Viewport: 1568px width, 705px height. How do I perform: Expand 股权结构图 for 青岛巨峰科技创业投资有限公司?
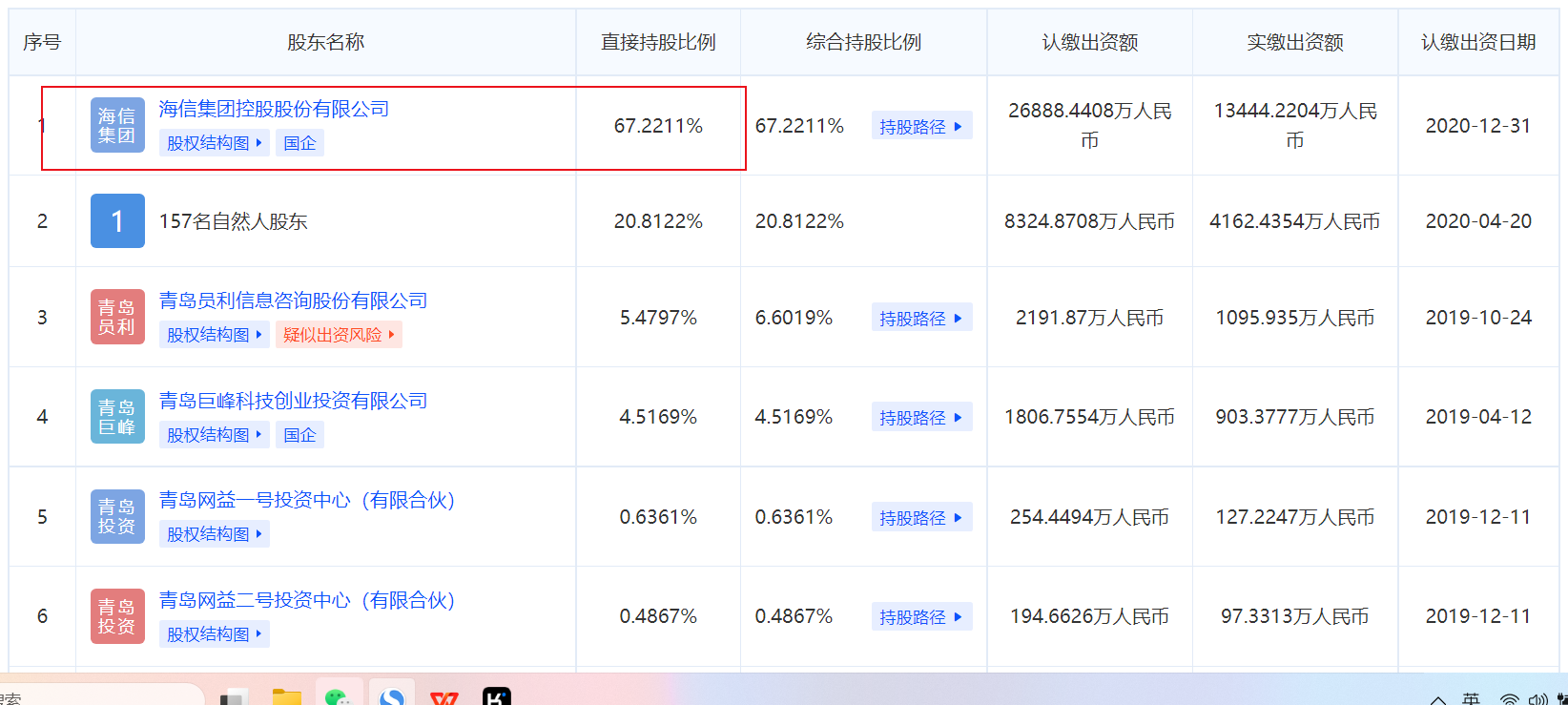click(215, 435)
